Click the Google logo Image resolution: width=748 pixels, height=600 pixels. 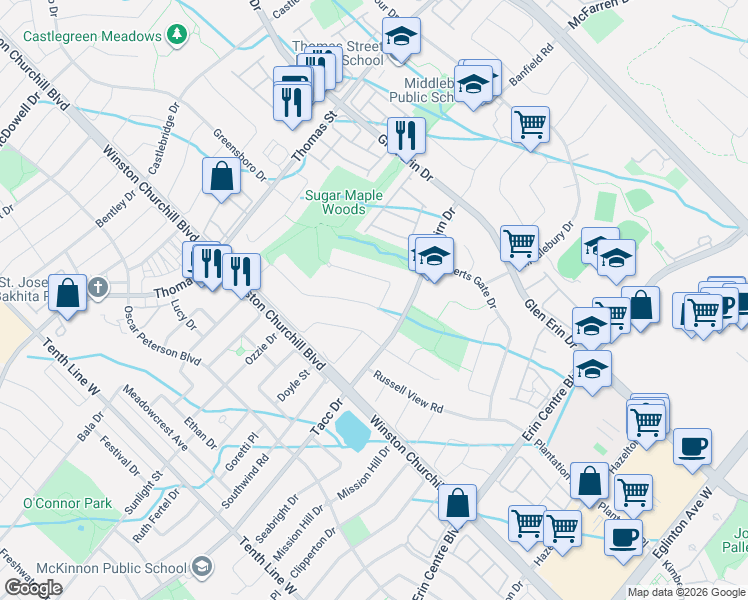[x=34, y=588]
